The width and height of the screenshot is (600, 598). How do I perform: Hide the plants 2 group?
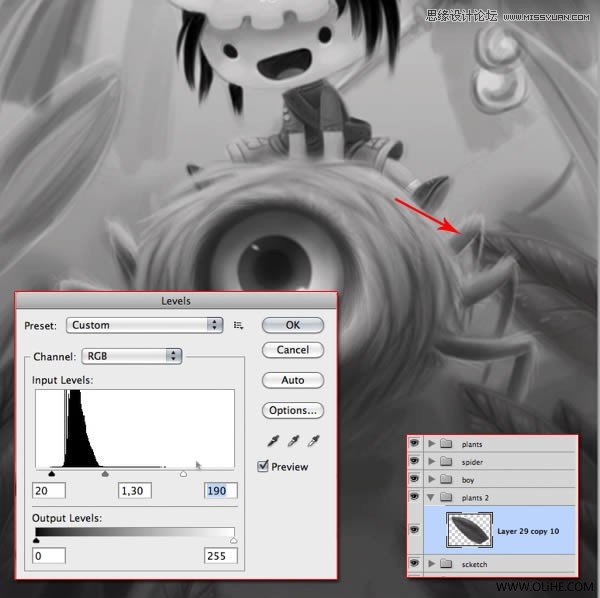coord(414,496)
